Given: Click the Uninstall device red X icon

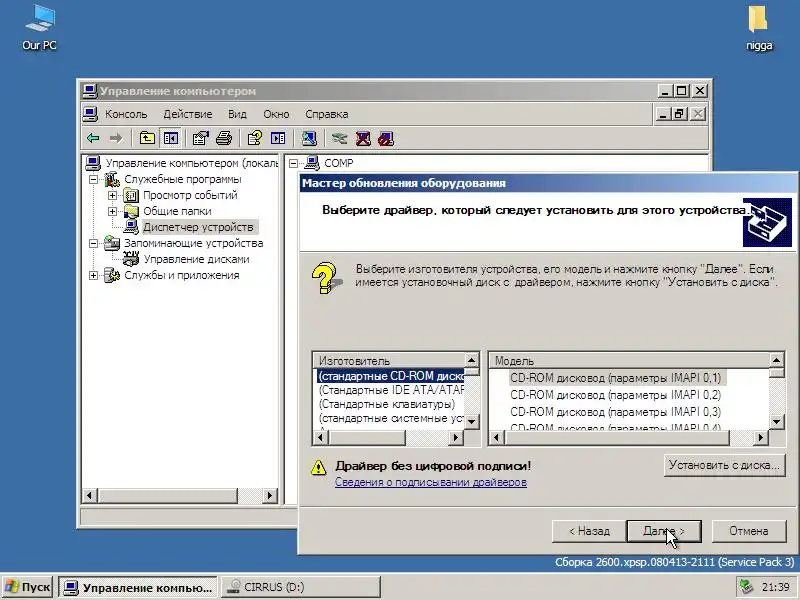Looking at the screenshot, I should tap(363, 138).
